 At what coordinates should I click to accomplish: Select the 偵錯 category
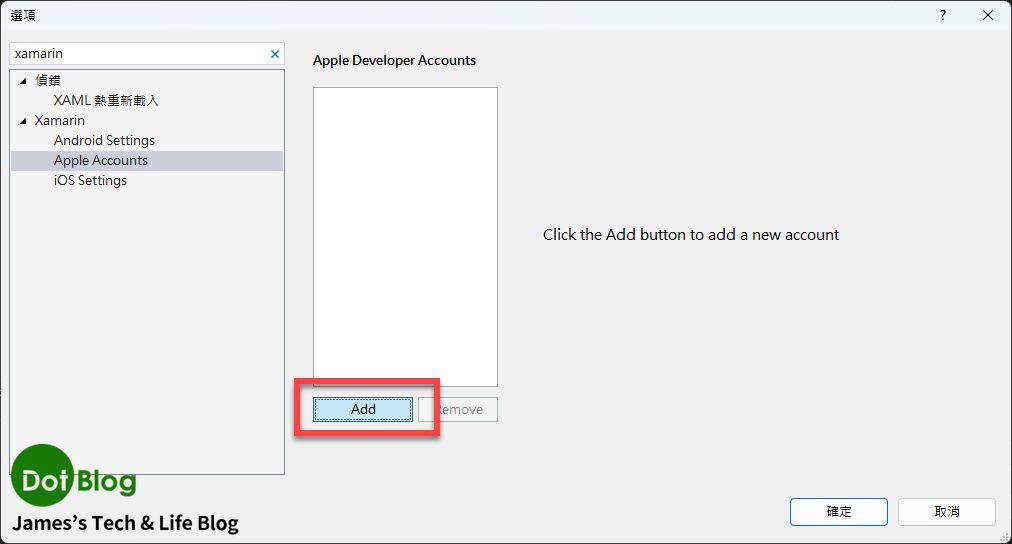(48, 81)
